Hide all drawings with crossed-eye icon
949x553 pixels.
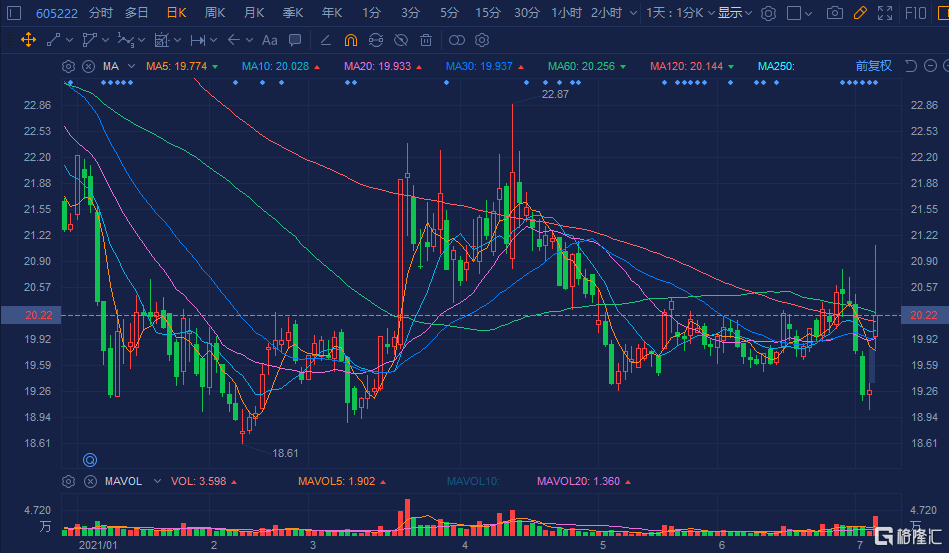400,40
